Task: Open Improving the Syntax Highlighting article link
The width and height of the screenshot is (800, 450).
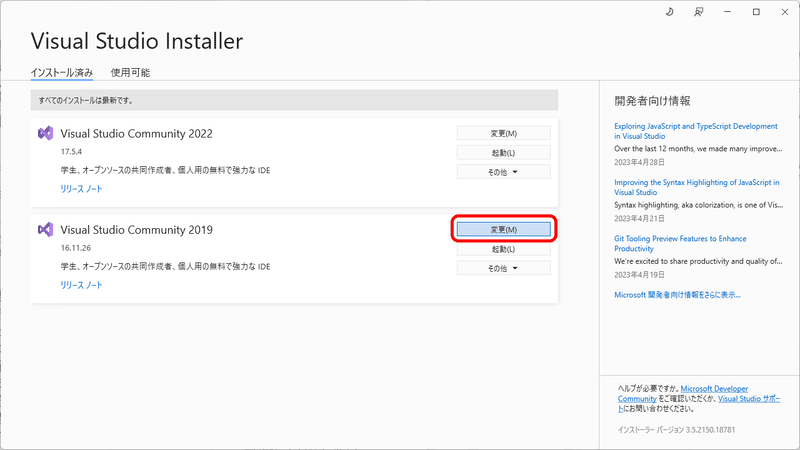Action: point(697,187)
